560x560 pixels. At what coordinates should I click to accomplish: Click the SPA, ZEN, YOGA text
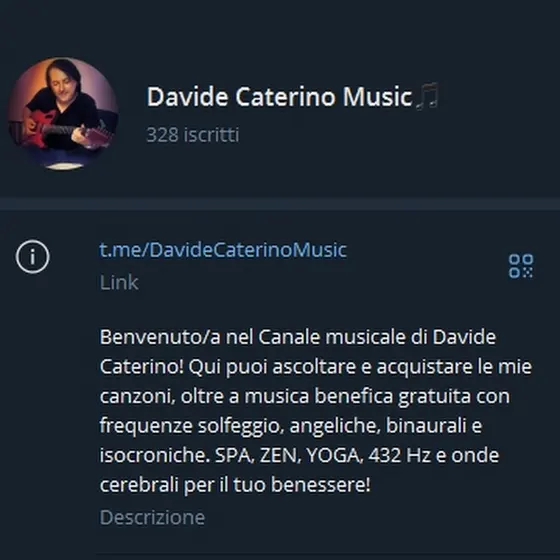point(289,455)
